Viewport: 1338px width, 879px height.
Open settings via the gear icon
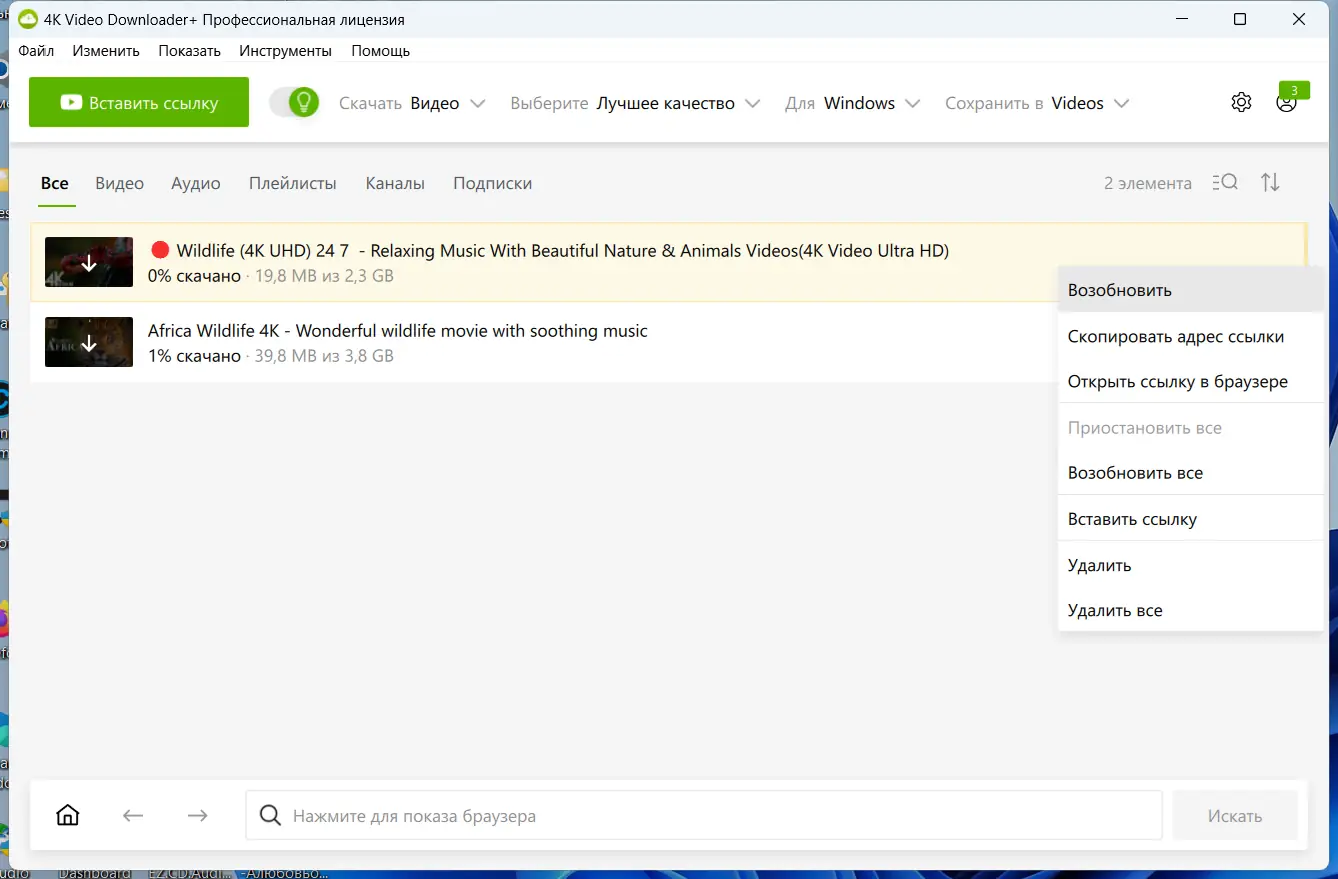1241,102
